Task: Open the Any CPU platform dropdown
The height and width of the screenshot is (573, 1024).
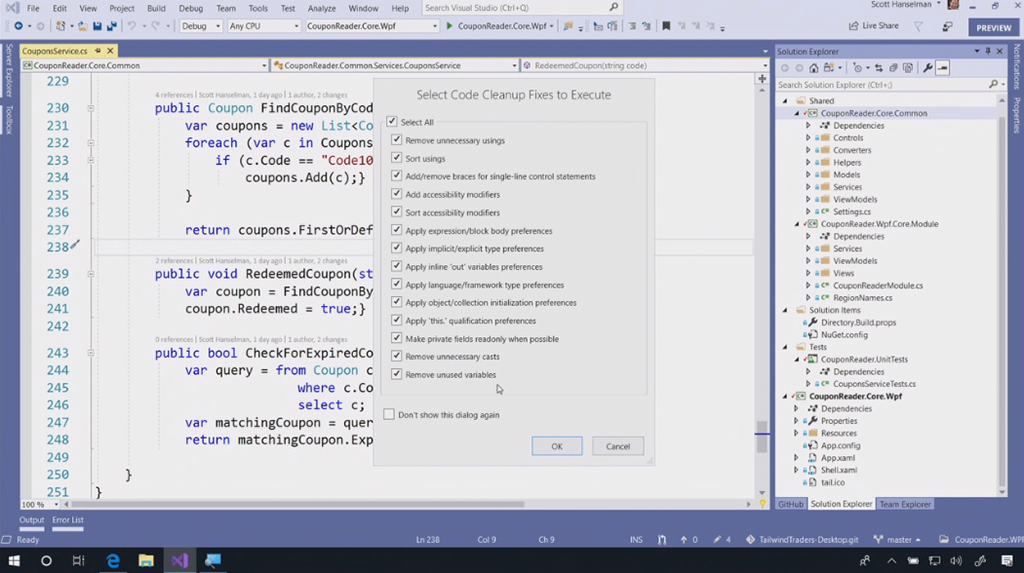Action: tap(263, 26)
